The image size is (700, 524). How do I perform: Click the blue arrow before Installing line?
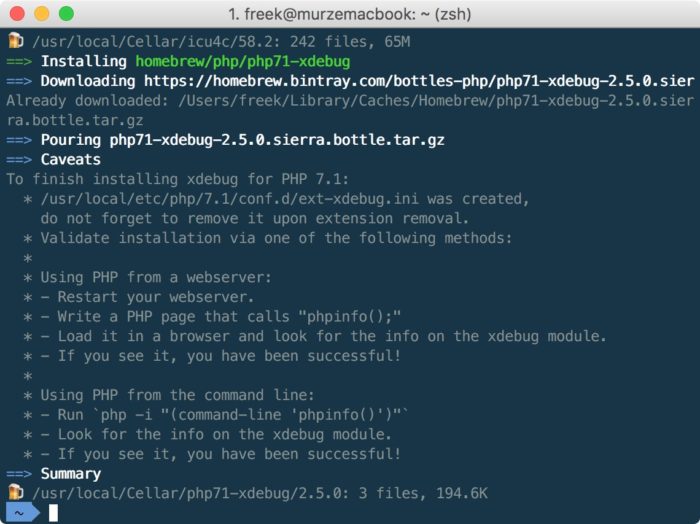point(19,61)
